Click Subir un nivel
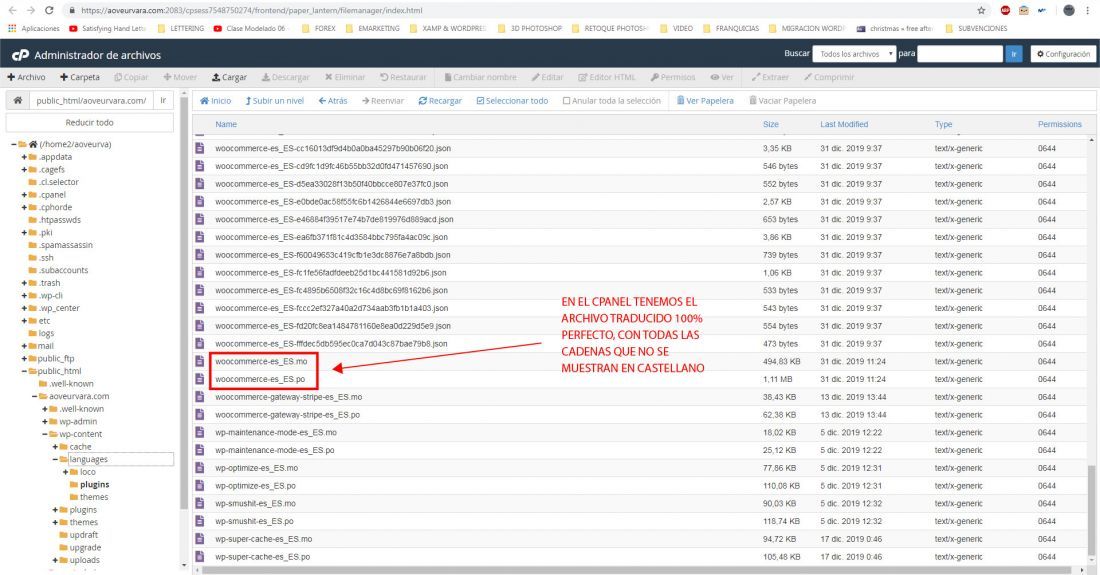Image resolution: width=1100 pixels, height=575 pixels. pos(274,101)
